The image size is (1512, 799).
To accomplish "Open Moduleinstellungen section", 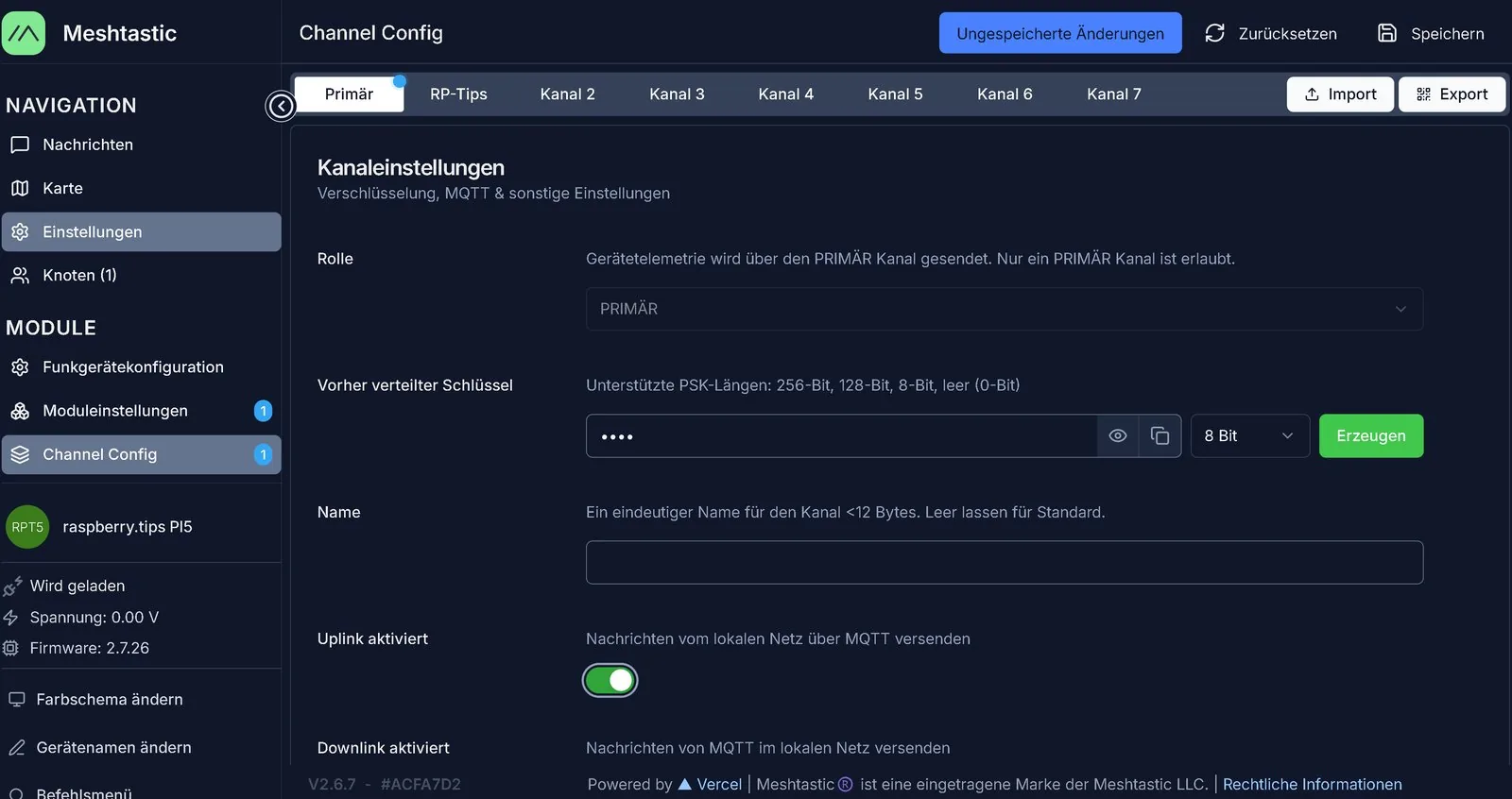I will tap(142, 411).
